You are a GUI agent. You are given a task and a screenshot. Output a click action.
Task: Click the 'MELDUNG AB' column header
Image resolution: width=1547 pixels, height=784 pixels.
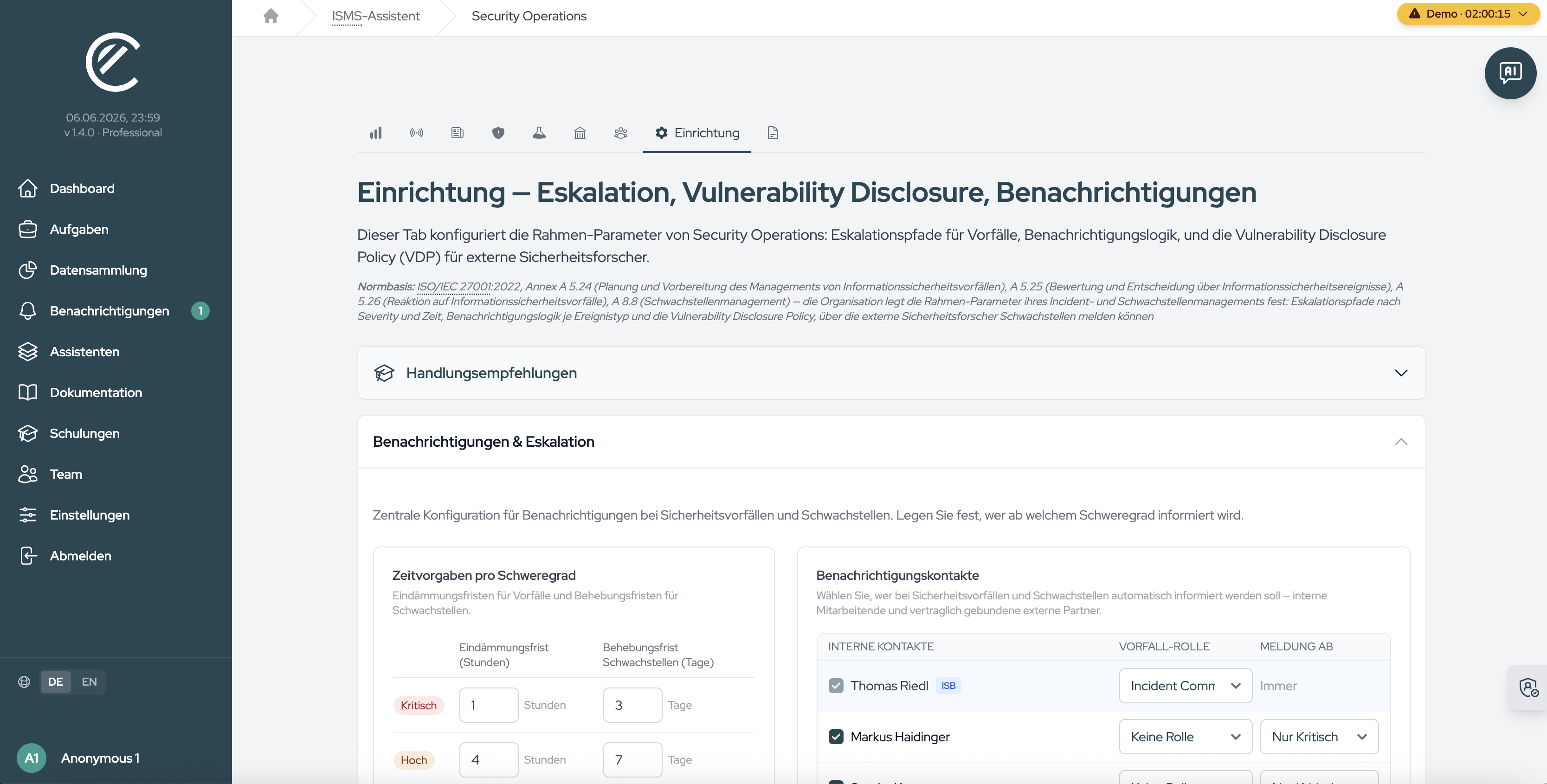[x=1296, y=647]
